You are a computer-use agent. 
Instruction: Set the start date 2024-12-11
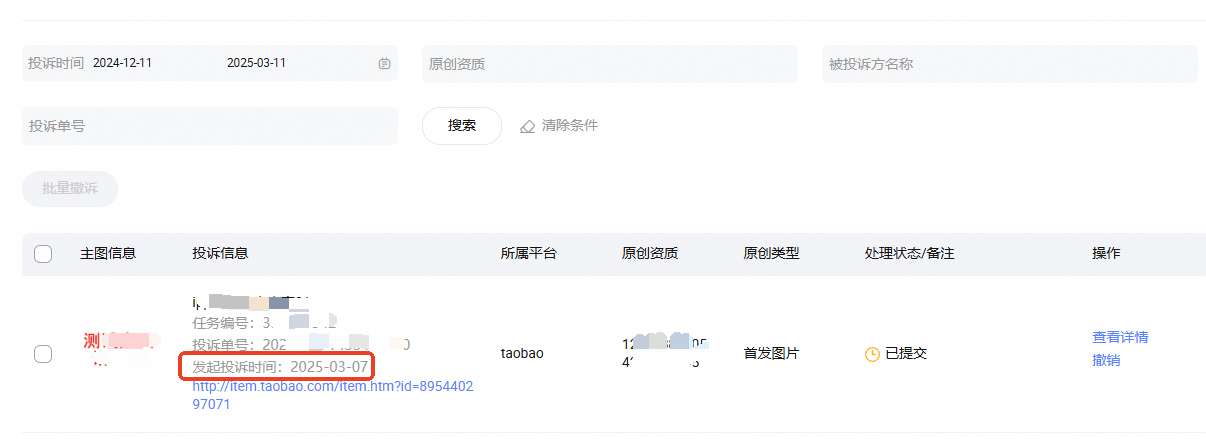pyautogui.click(x=123, y=63)
